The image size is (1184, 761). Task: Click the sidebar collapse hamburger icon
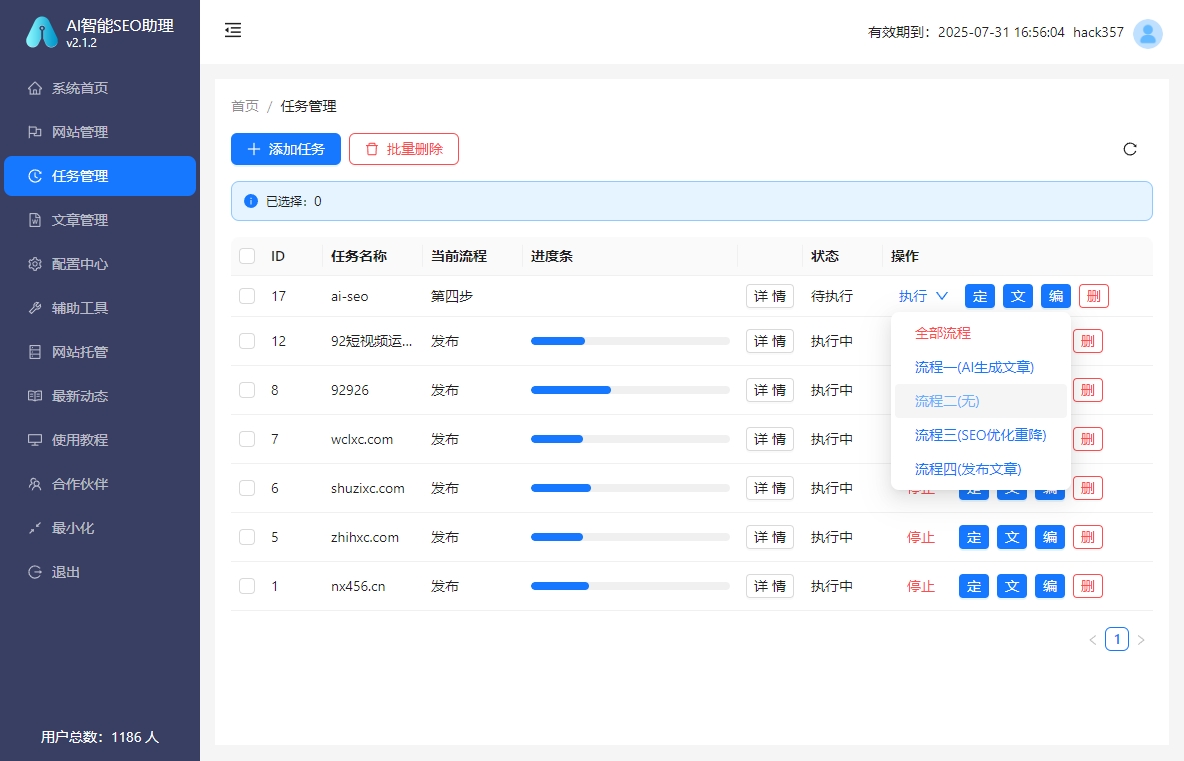coord(233,30)
